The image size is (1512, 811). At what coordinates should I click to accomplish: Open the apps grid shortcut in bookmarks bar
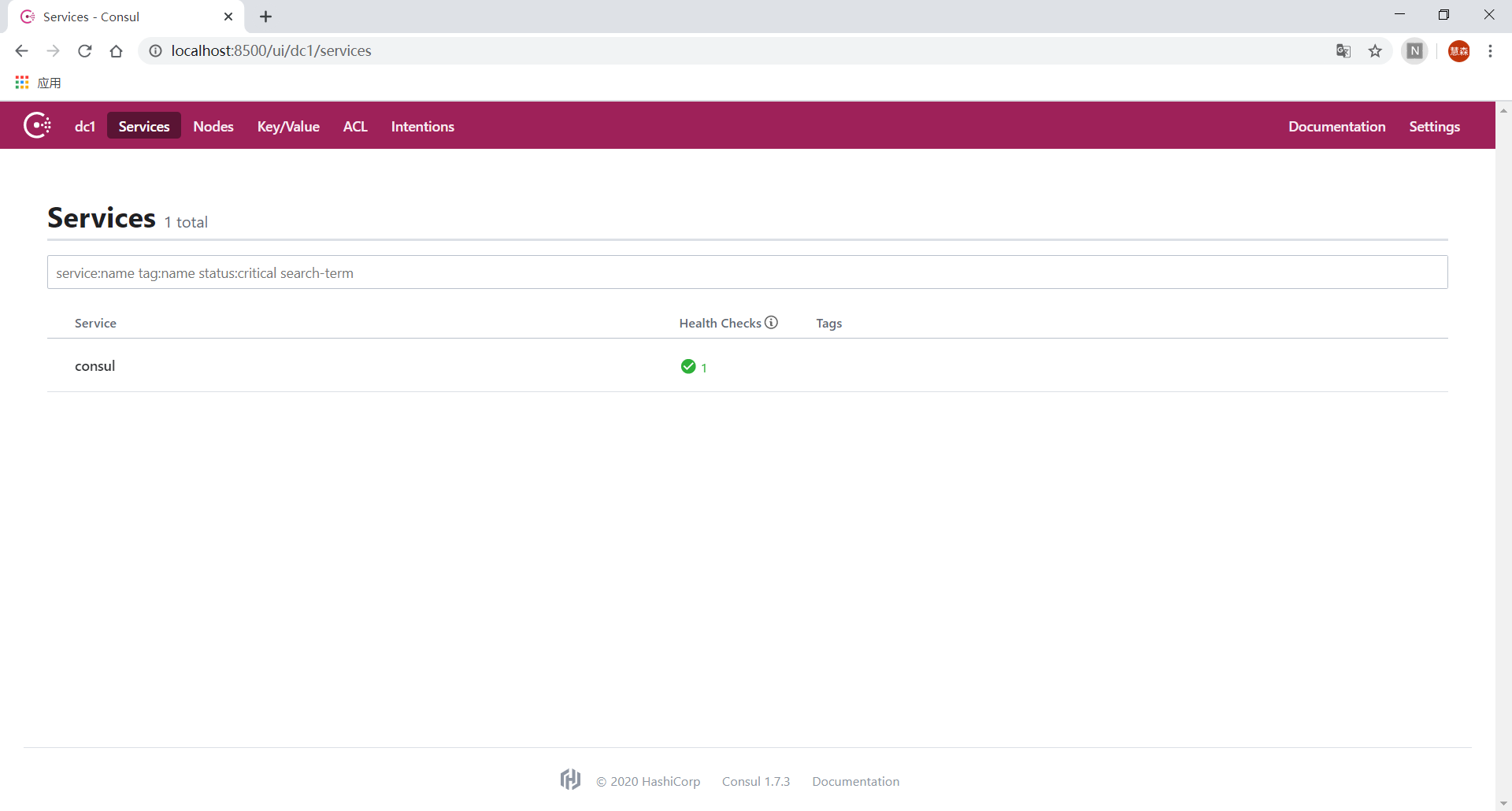point(22,83)
